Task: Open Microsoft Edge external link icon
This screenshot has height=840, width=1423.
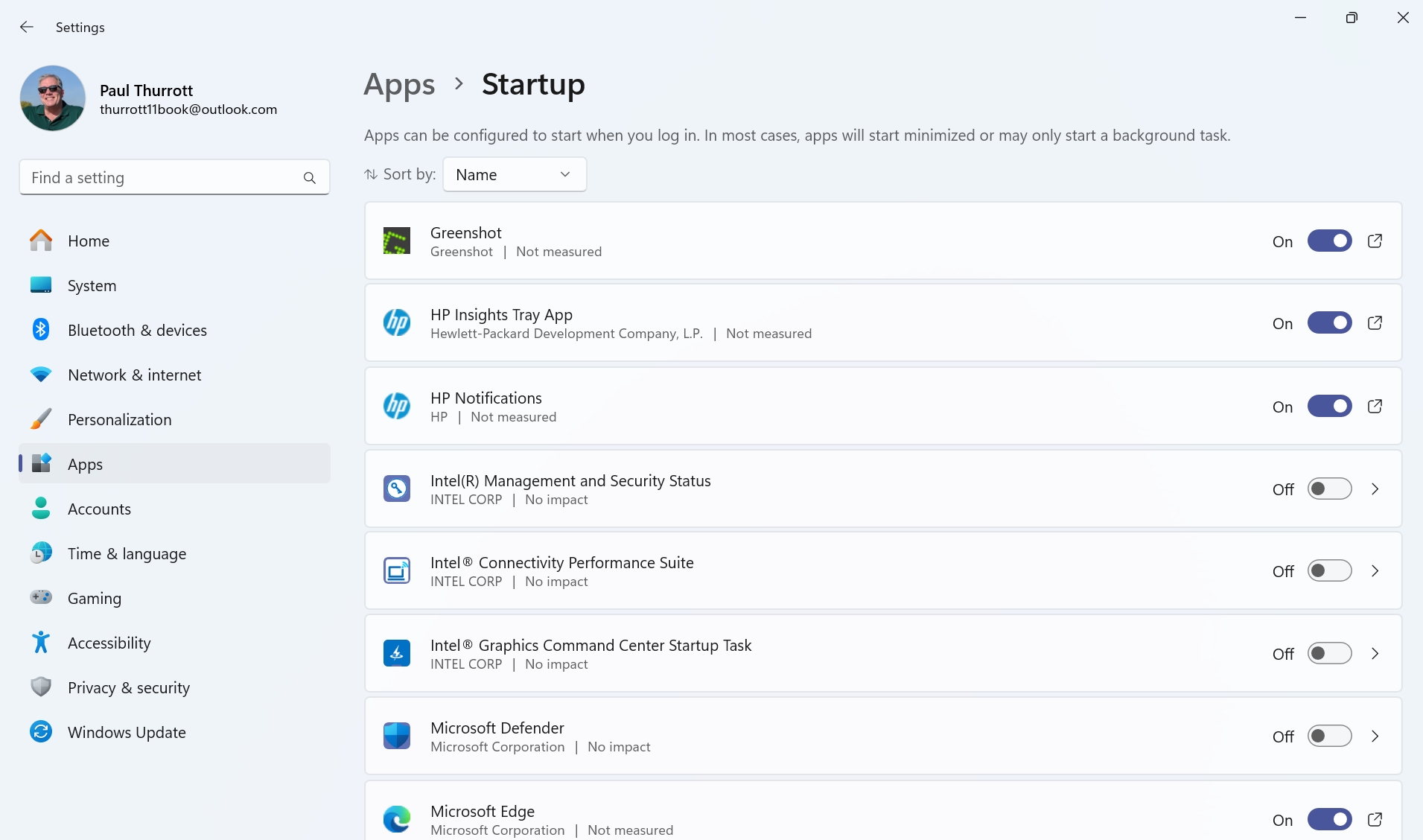Action: (1375, 820)
